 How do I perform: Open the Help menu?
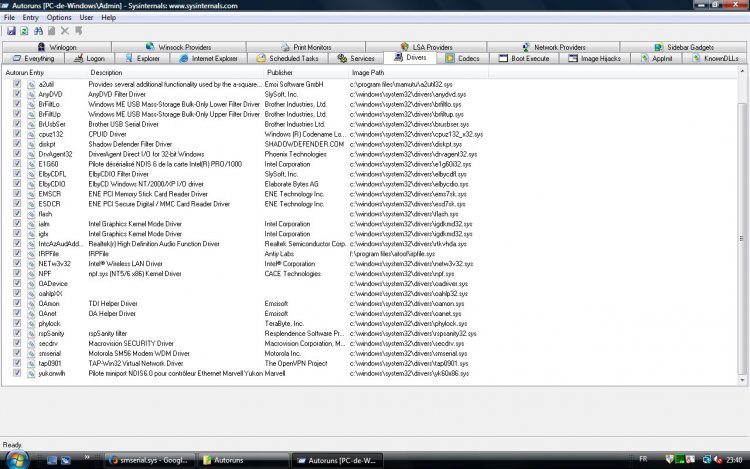point(109,18)
